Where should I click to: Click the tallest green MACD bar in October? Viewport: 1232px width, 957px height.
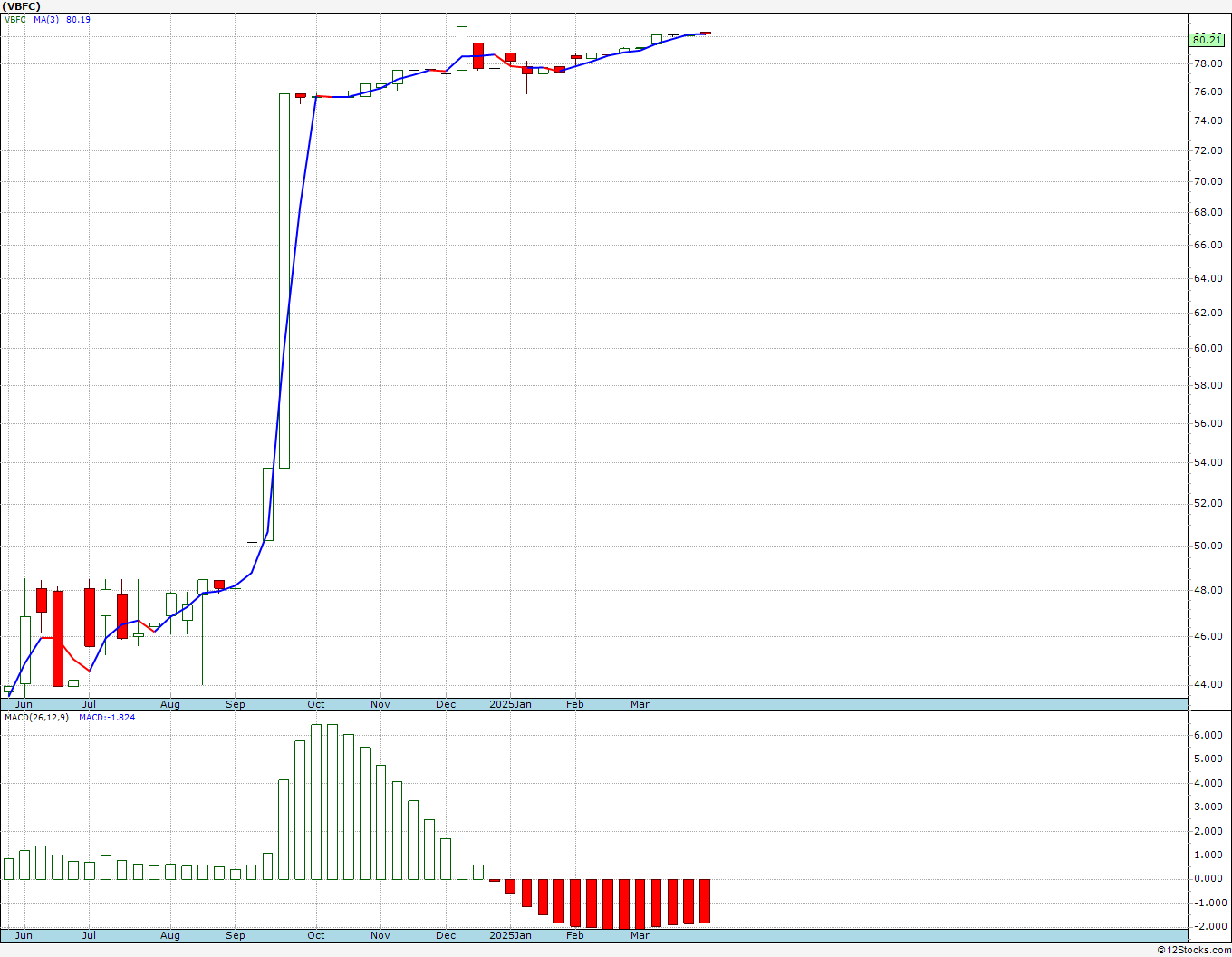[317, 802]
